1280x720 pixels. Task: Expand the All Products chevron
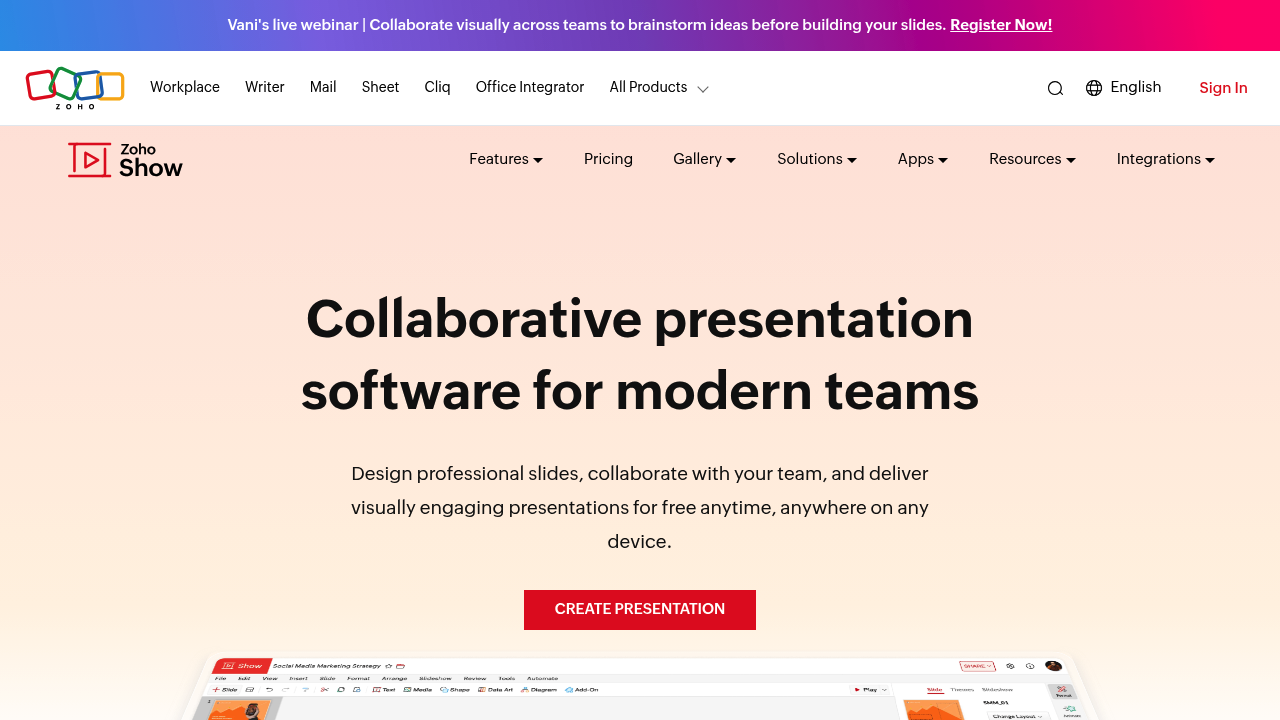click(x=703, y=88)
